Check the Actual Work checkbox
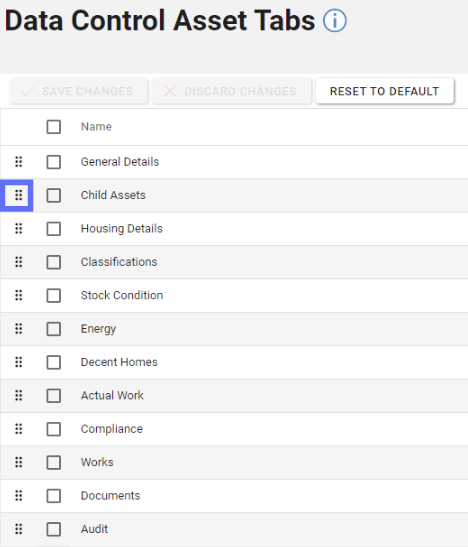 (x=54, y=396)
